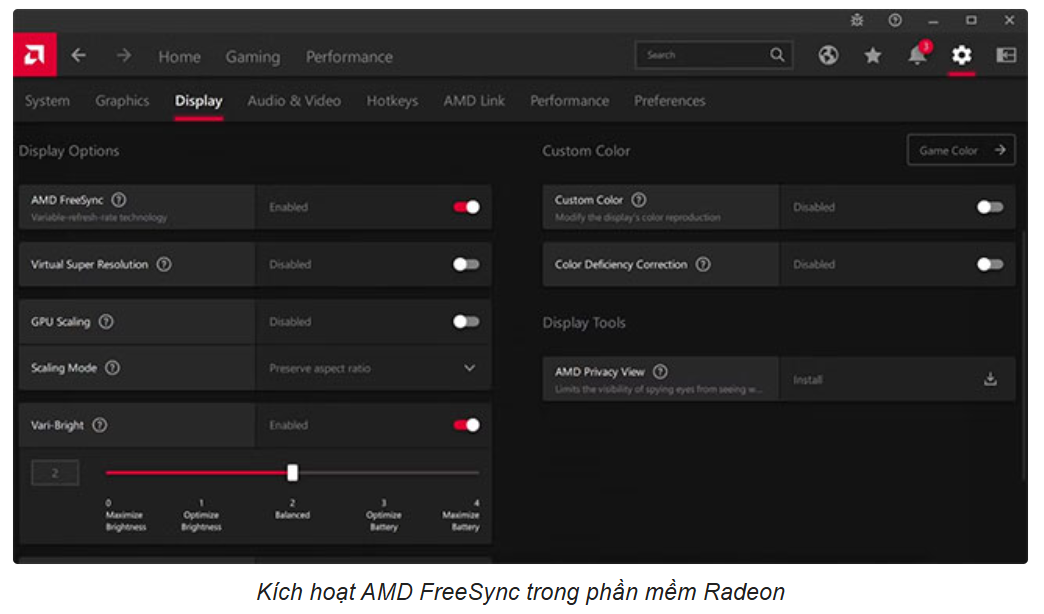Open the Game Color button
This screenshot has height=614, width=1044.
(x=960, y=150)
